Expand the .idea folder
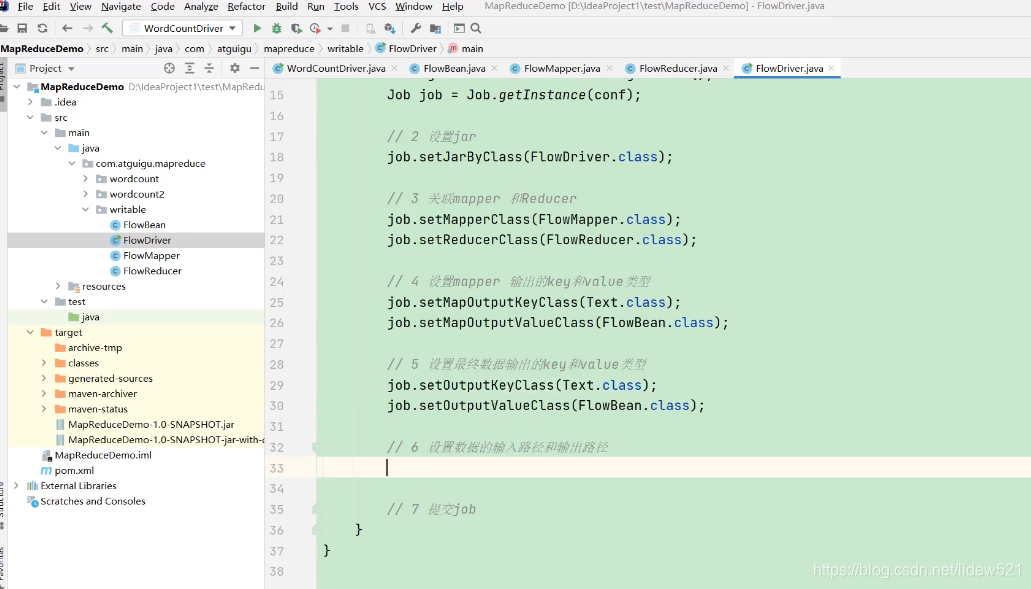 [30, 102]
